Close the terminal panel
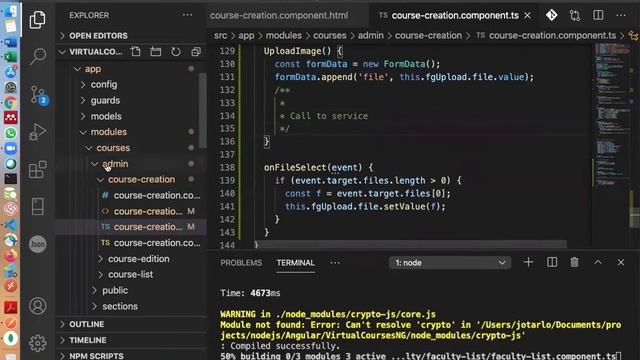This screenshot has height=360, width=640. tap(621, 262)
